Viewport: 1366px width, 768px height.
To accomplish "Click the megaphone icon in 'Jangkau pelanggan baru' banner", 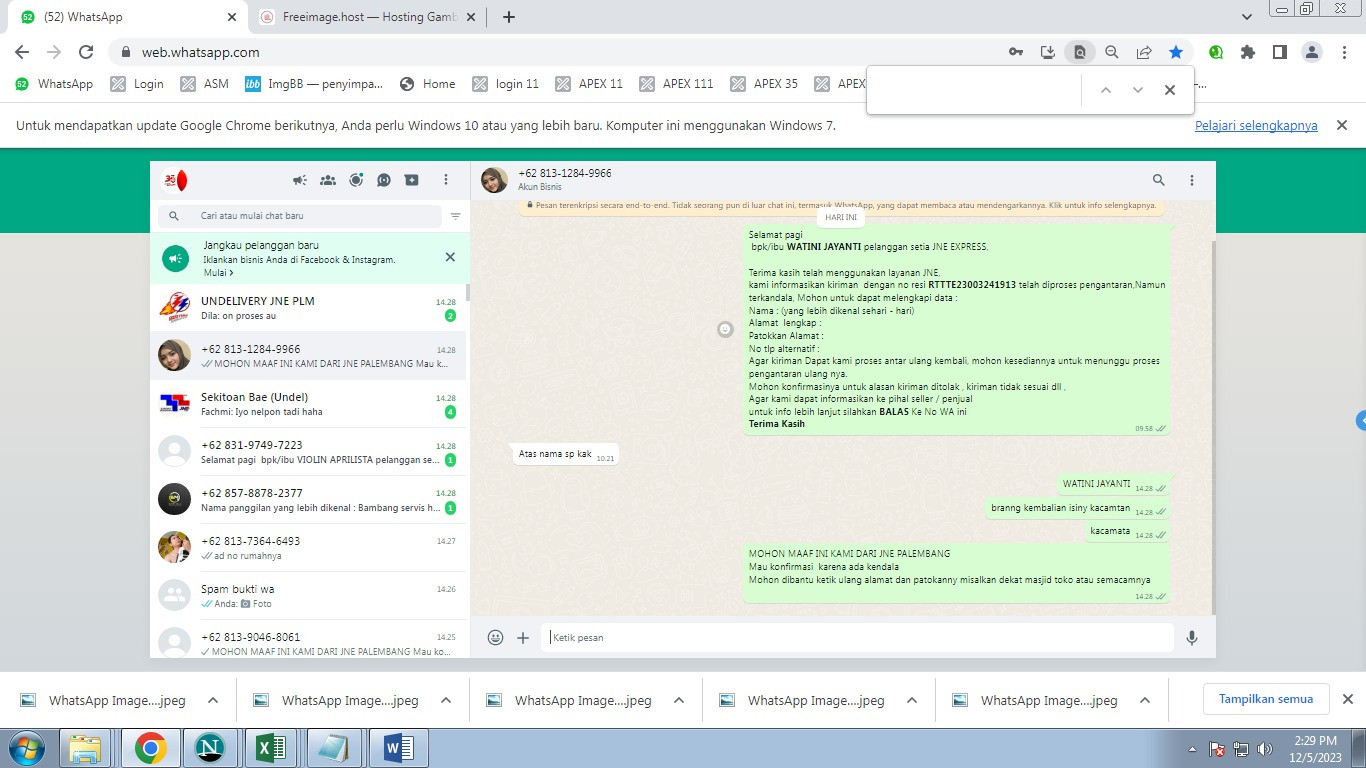I will click(176, 259).
